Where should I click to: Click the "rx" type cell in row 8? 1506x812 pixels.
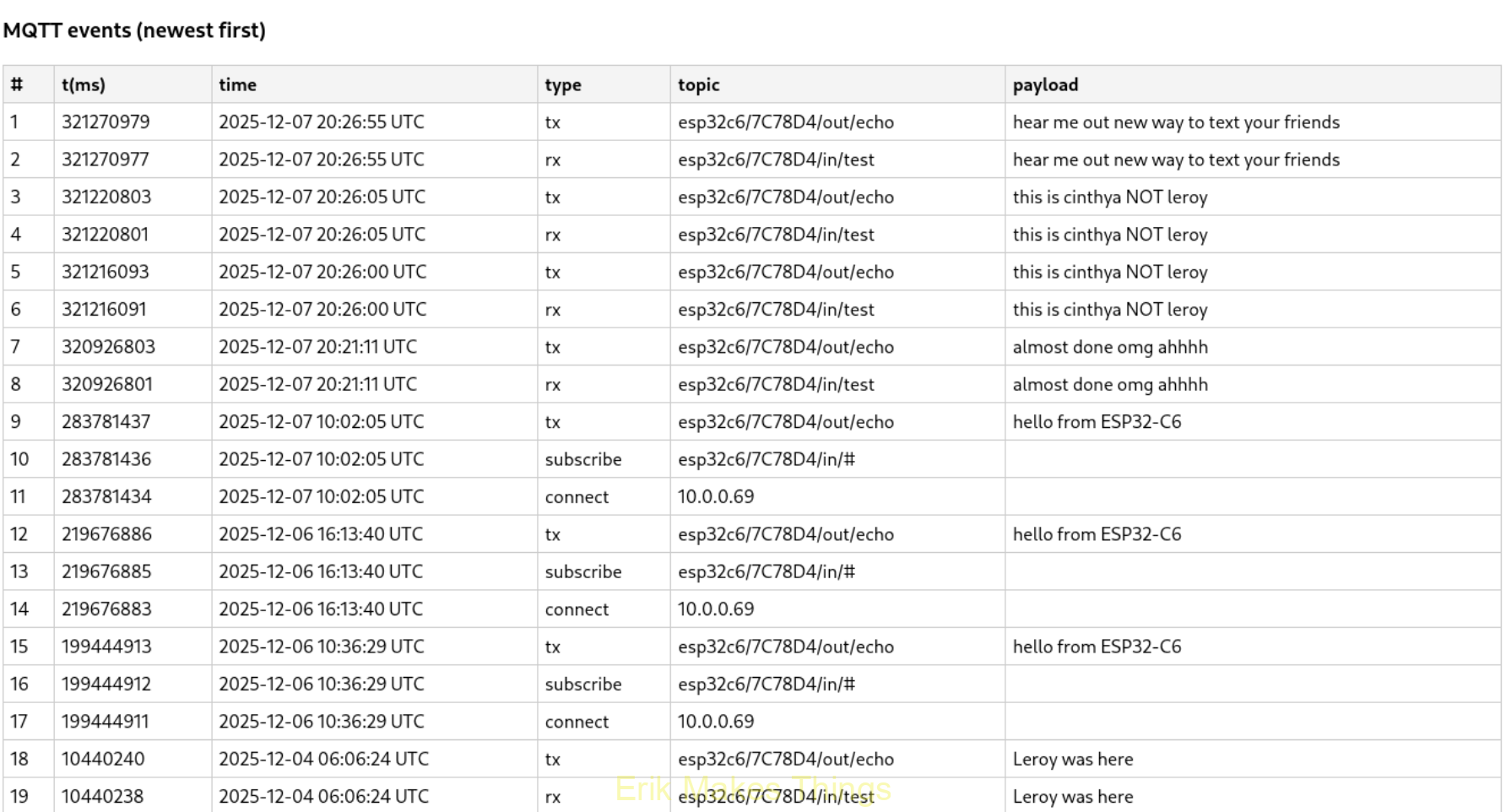[x=553, y=385]
